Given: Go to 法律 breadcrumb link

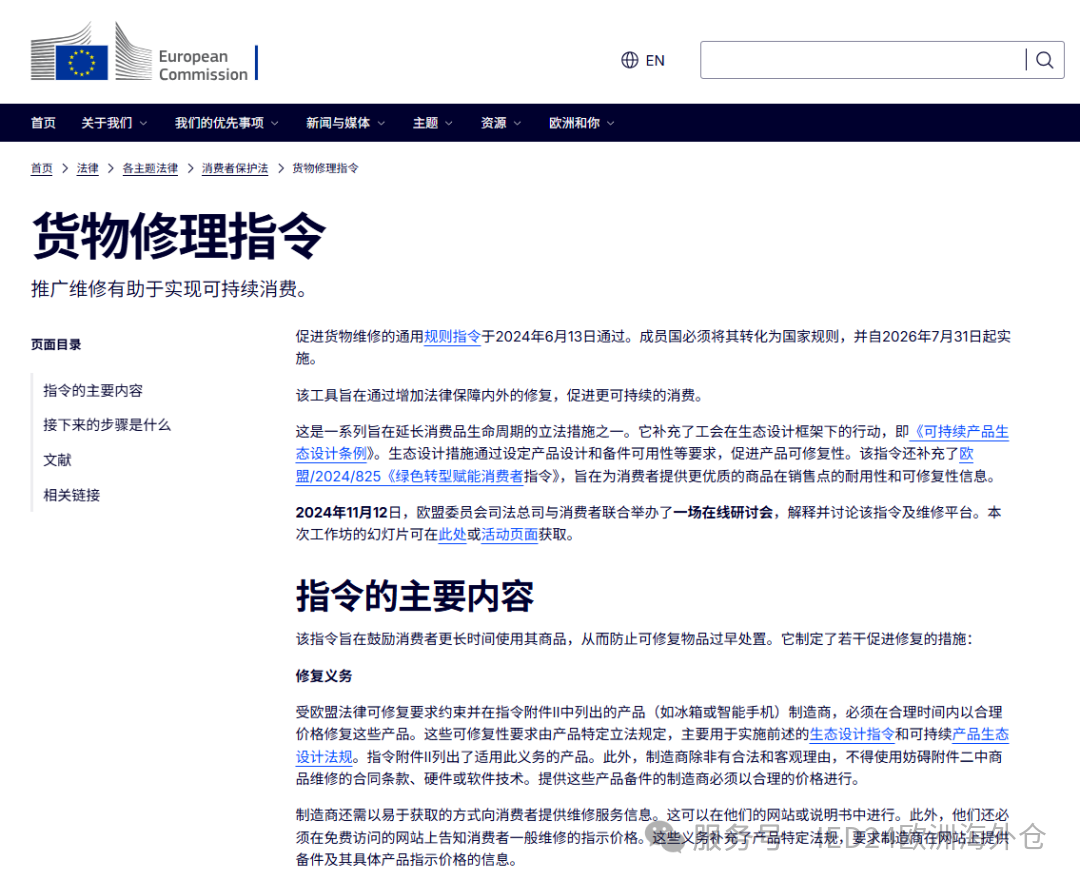Looking at the screenshot, I should click(87, 168).
